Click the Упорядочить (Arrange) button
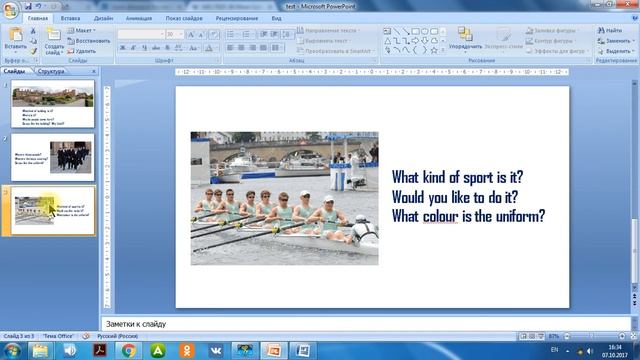Image resolution: width=640 pixels, height=360 pixels. click(465, 39)
